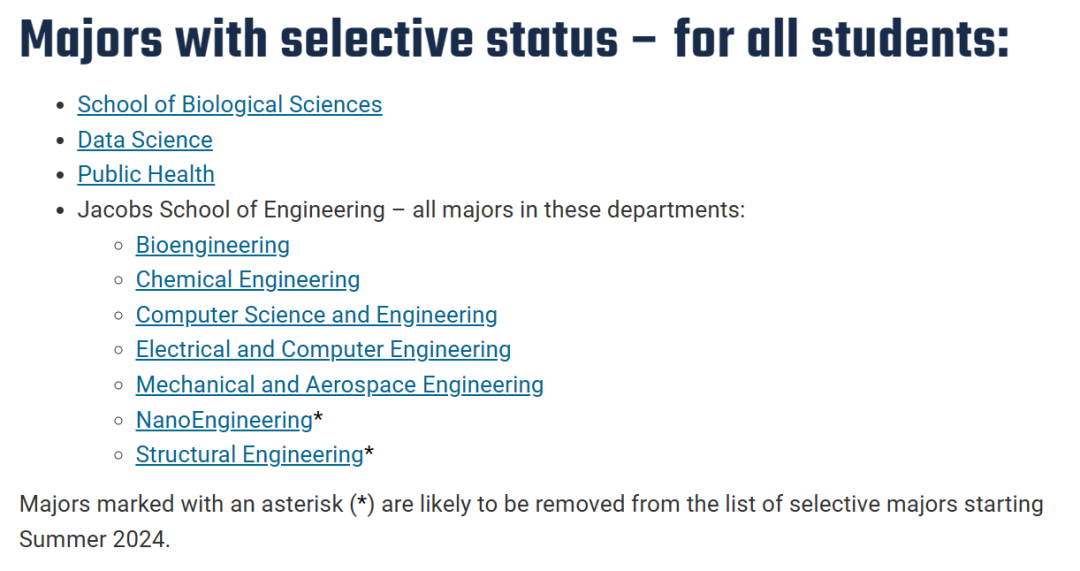Image resolution: width=1080 pixels, height=571 pixels.
Task: Click the parenthesized asterisk in the footnote
Action: tap(362, 503)
